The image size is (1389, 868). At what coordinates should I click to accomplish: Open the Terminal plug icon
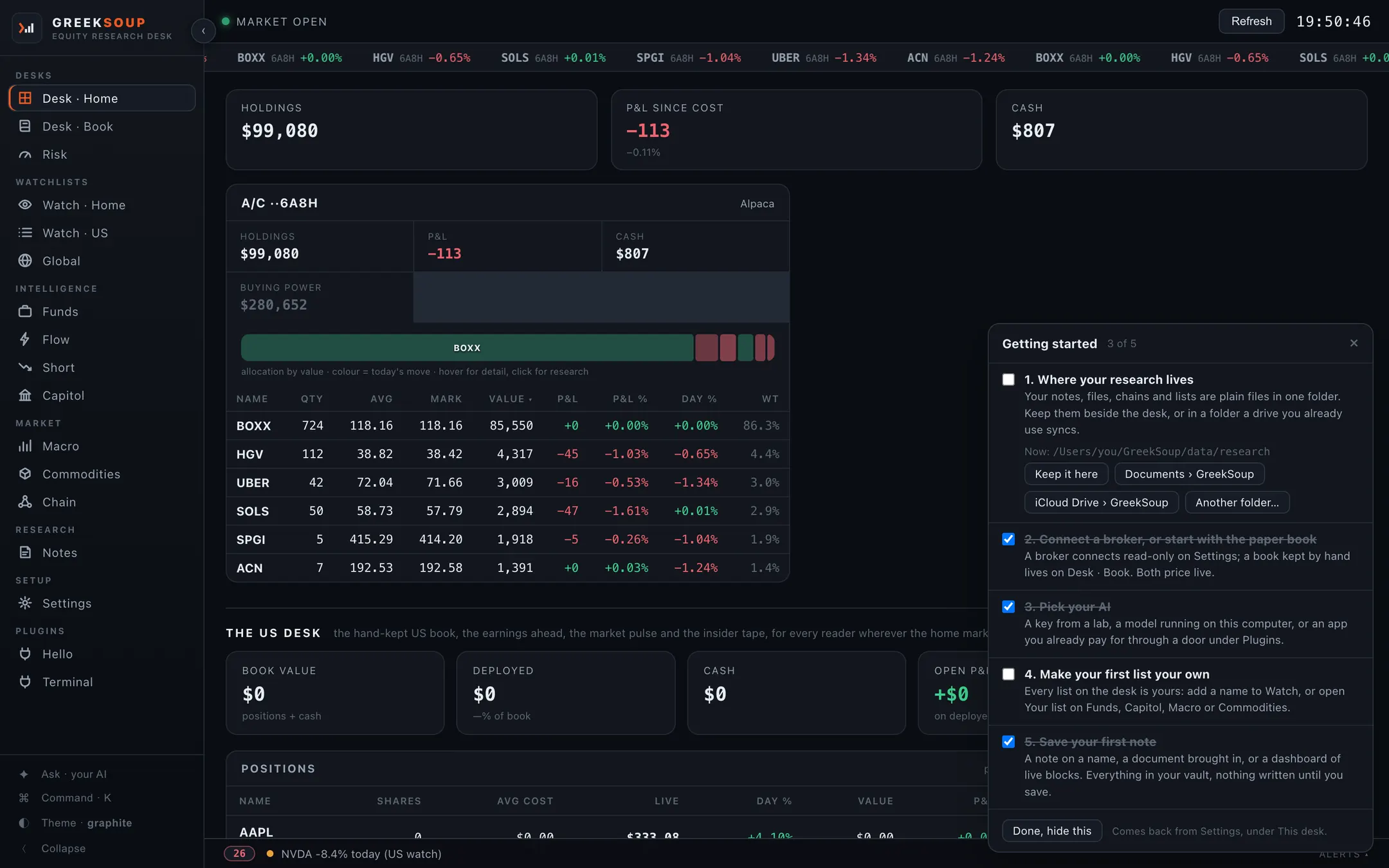[25, 682]
